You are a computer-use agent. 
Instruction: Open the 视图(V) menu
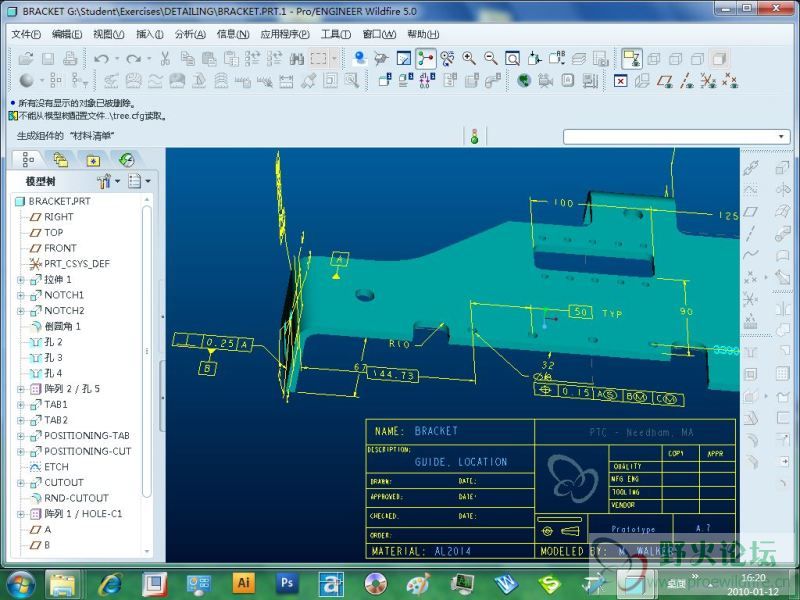(109, 34)
